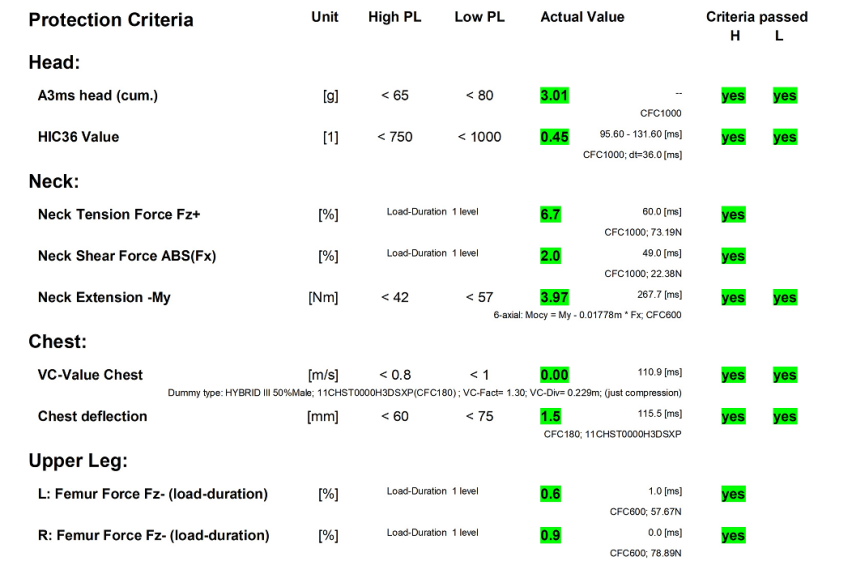This screenshot has width=852, height=582.
Task: Click the High PL column header
Action: point(394,17)
